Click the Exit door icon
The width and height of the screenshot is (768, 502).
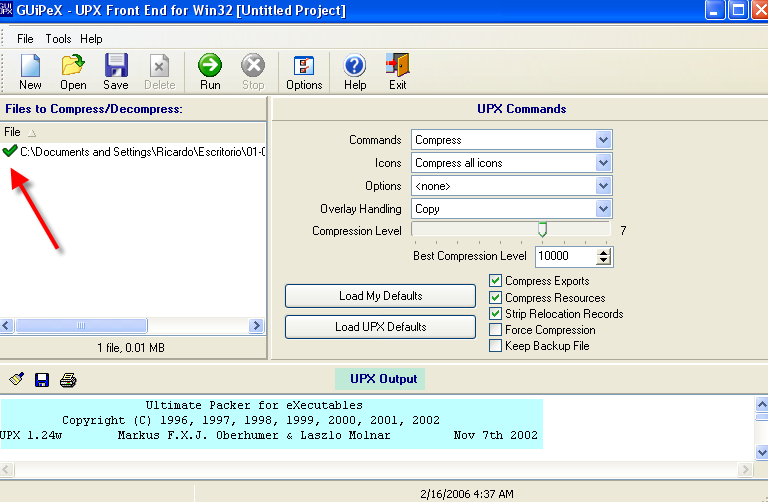click(398, 67)
